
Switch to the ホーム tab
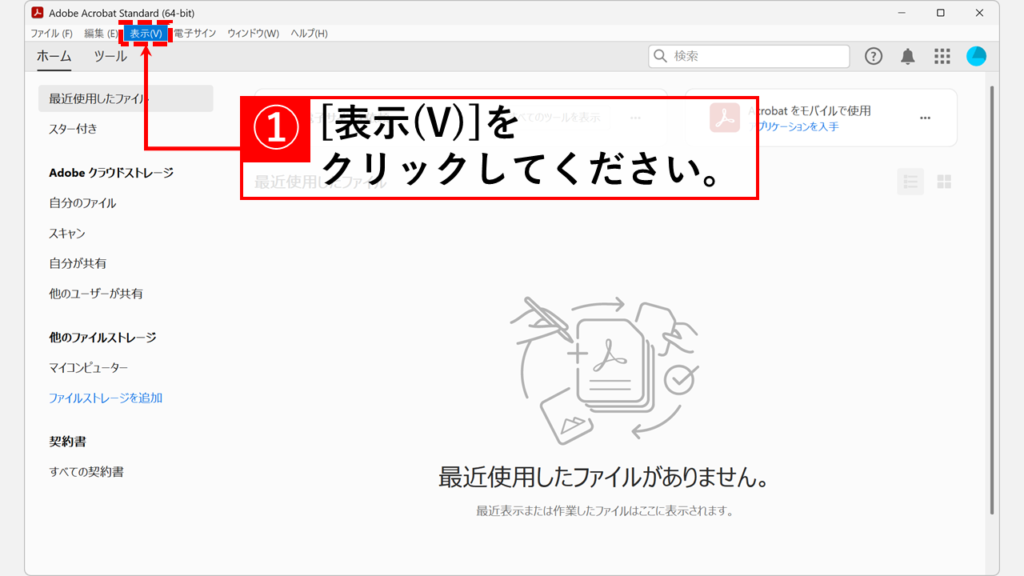click(54, 56)
